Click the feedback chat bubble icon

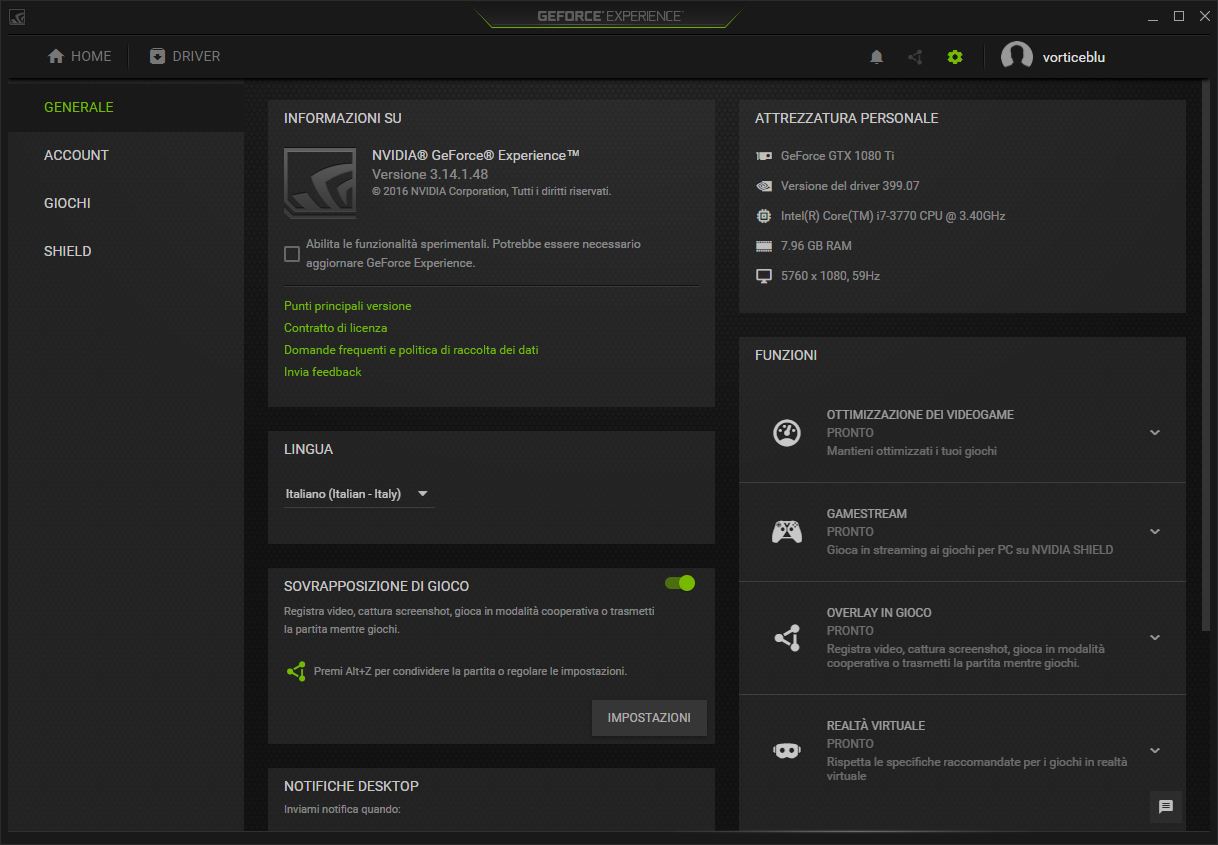(1165, 807)
